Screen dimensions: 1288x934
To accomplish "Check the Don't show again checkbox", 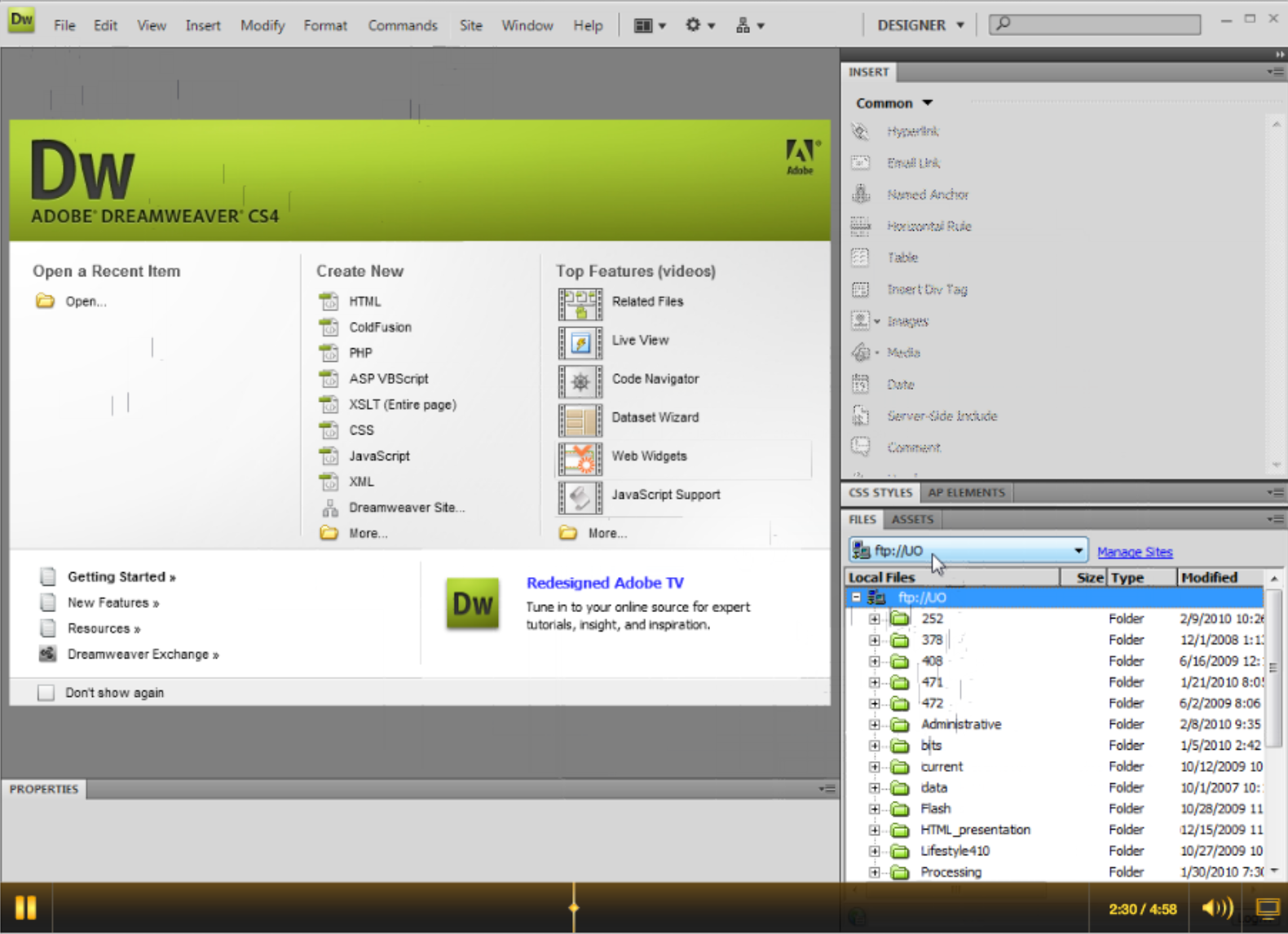I will click(x=46, y=693).
